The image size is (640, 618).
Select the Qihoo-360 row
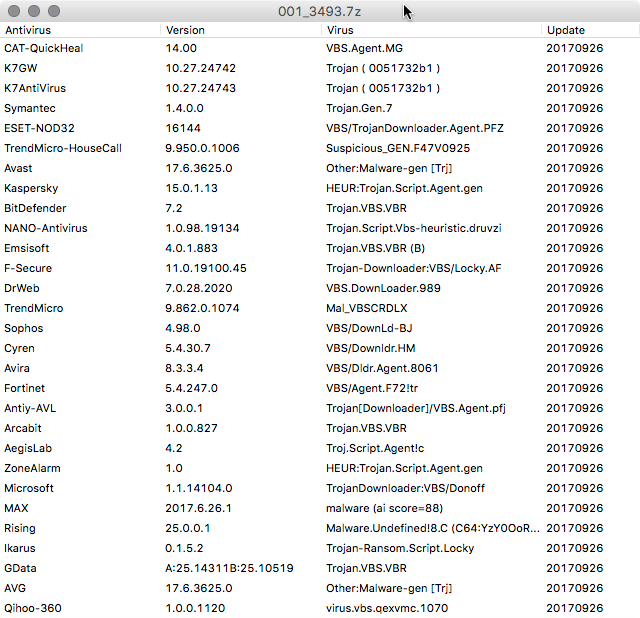tap(320, 608)
